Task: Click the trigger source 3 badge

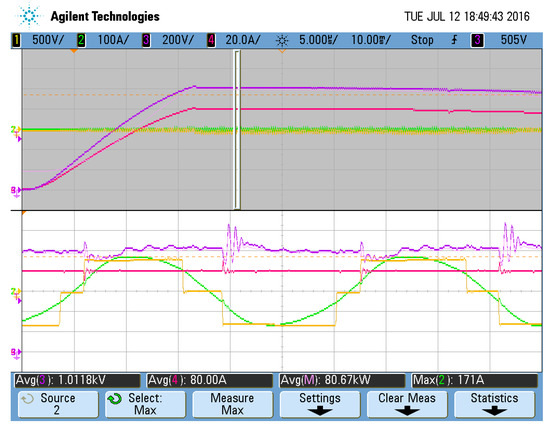Action: 477,40
